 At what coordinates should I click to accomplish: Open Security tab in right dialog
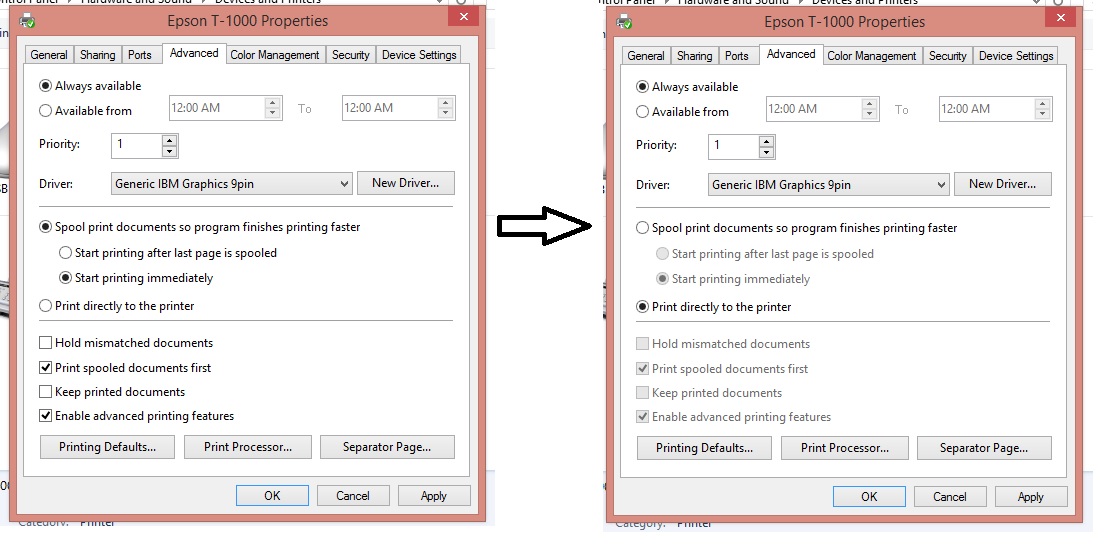[948, 56]
